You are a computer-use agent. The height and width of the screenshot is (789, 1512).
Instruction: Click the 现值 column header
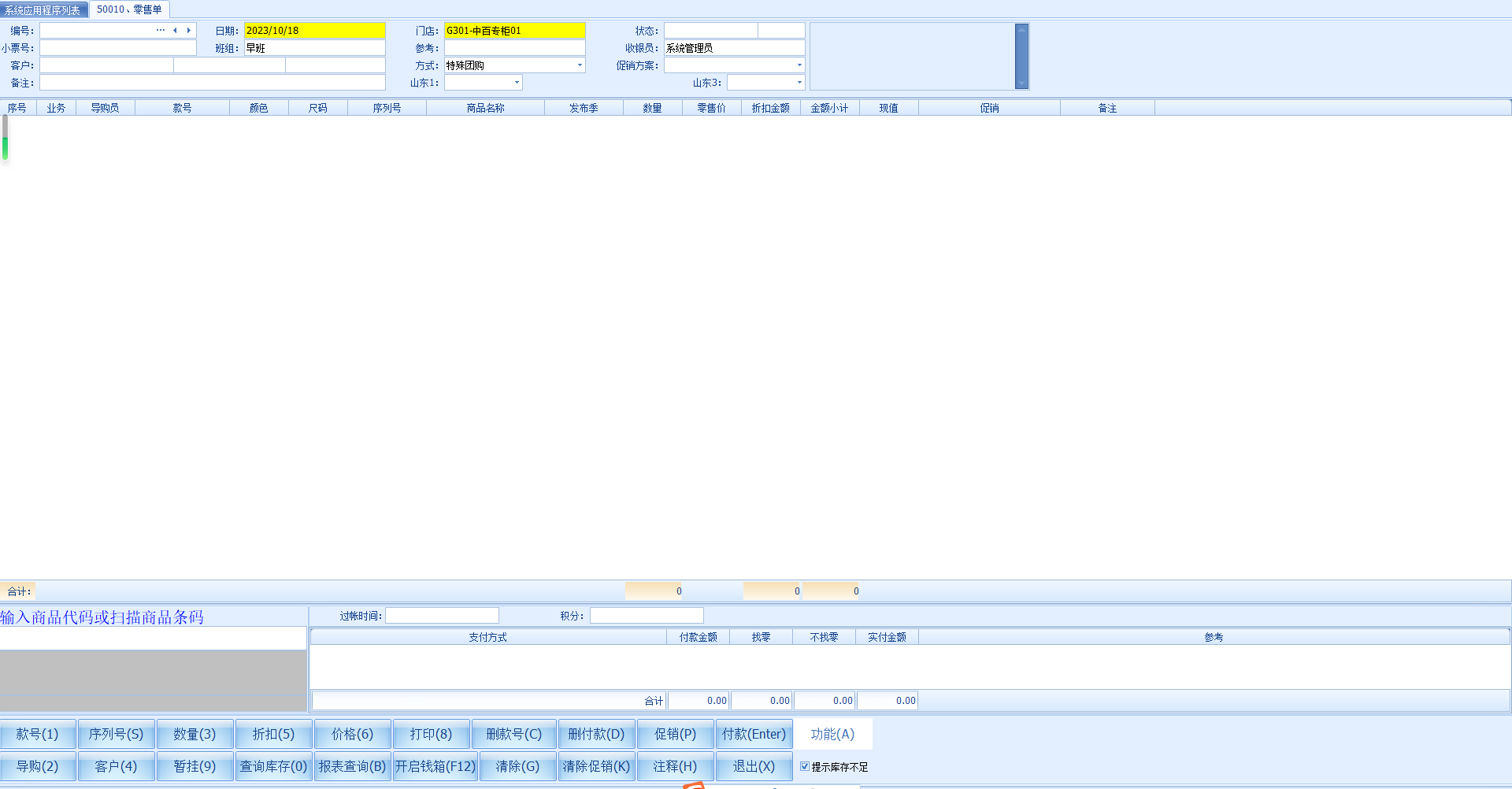click(889, 108)
